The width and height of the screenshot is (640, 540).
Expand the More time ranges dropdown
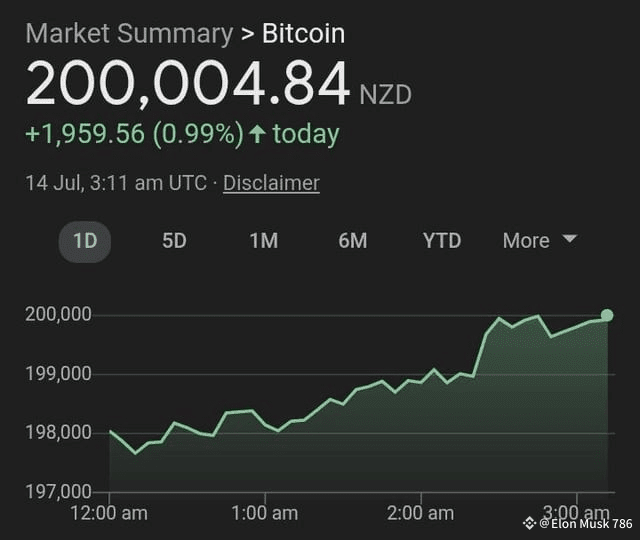(540, 241)
